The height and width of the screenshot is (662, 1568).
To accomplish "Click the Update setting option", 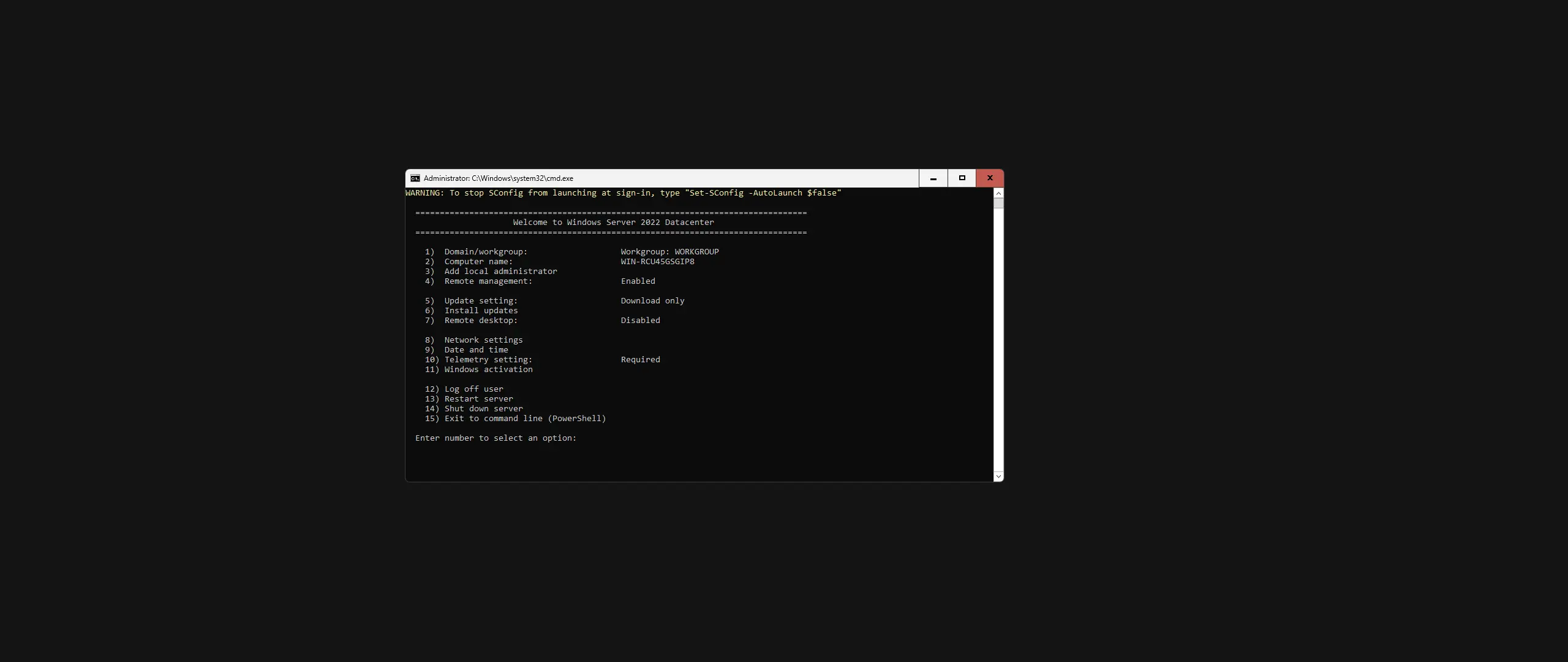I will 480,300.
